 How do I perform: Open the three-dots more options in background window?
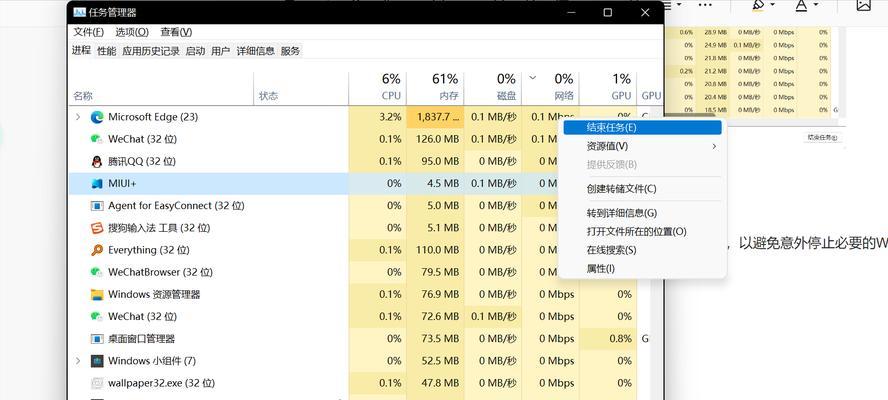point(705,5)
